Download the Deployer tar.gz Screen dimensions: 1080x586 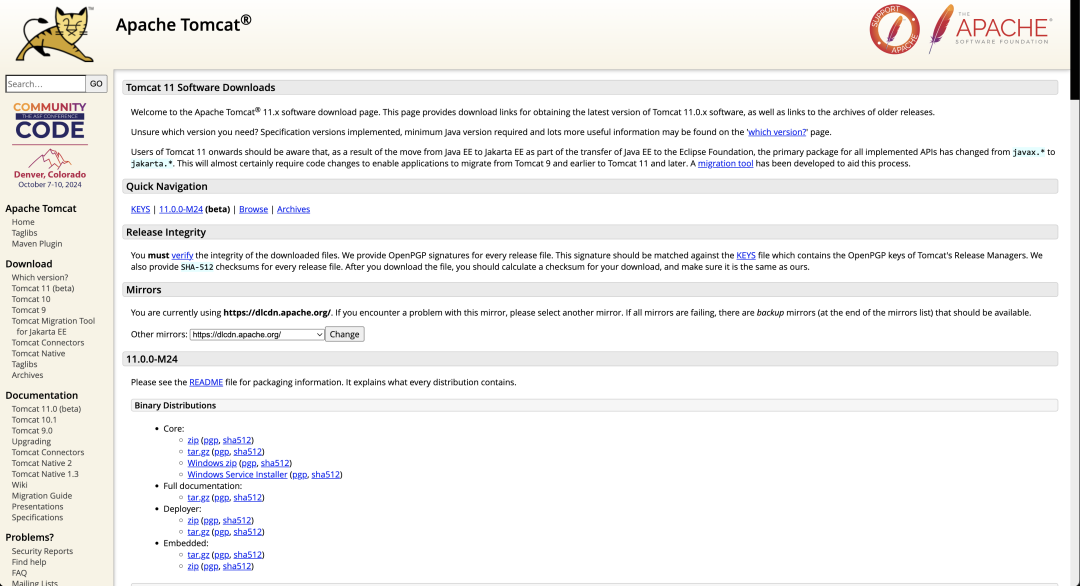point(198,532)
